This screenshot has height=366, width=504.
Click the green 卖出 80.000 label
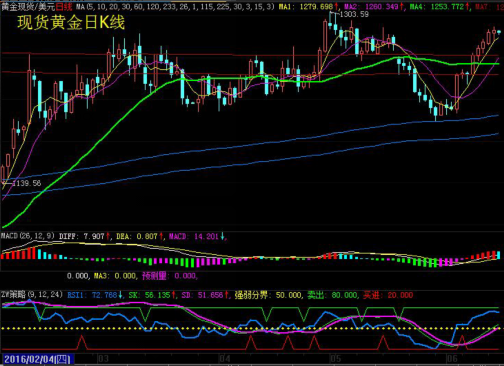click(x=333, y=295)
